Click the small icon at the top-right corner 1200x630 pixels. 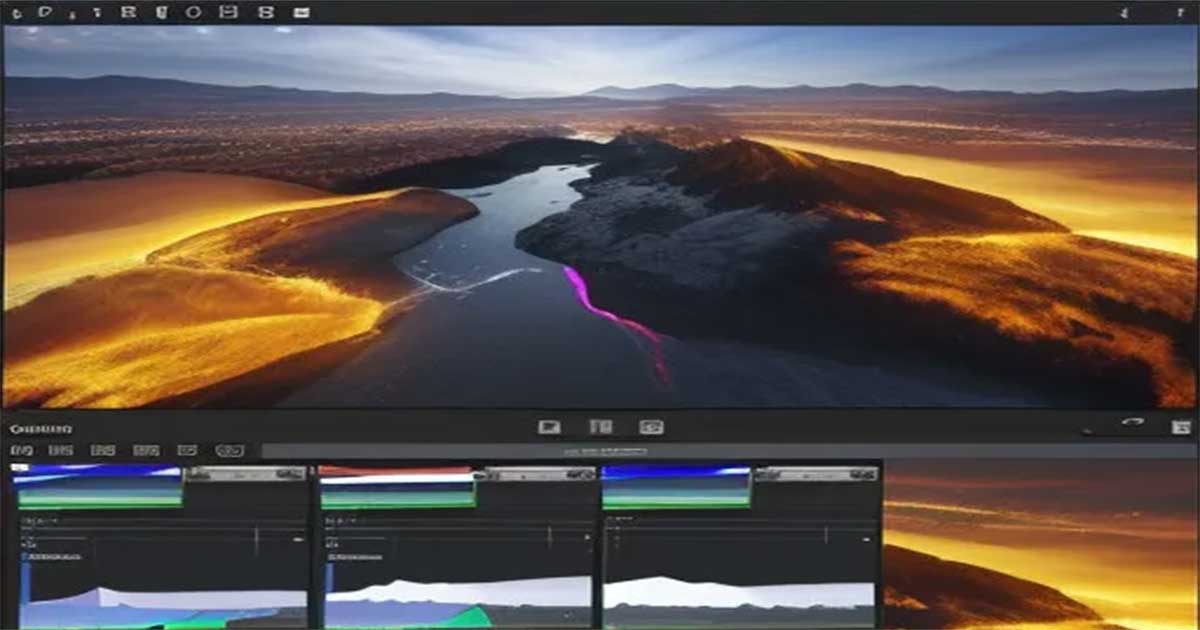point(1124,12)
